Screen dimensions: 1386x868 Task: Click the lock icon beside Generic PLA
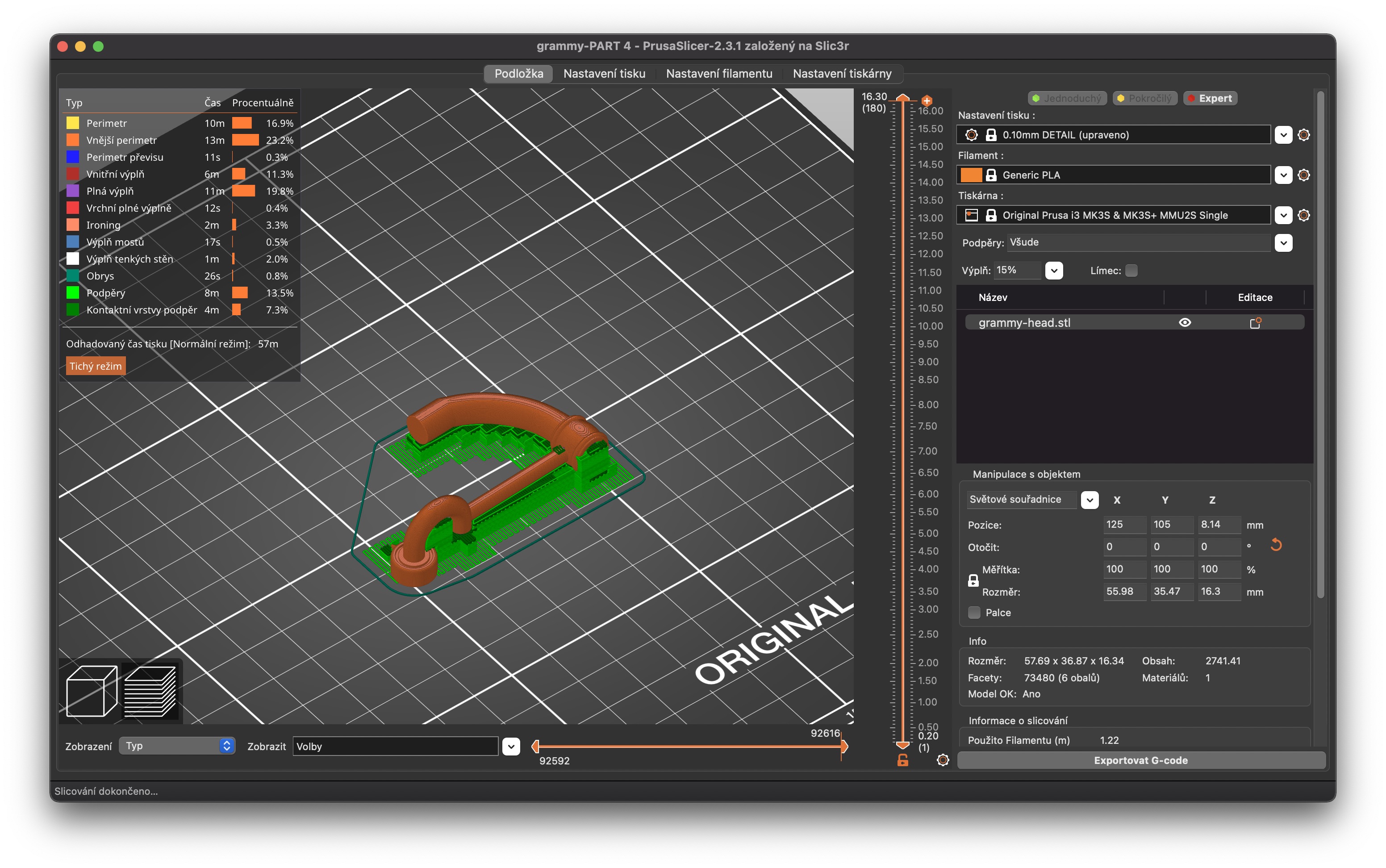(991, 175)
